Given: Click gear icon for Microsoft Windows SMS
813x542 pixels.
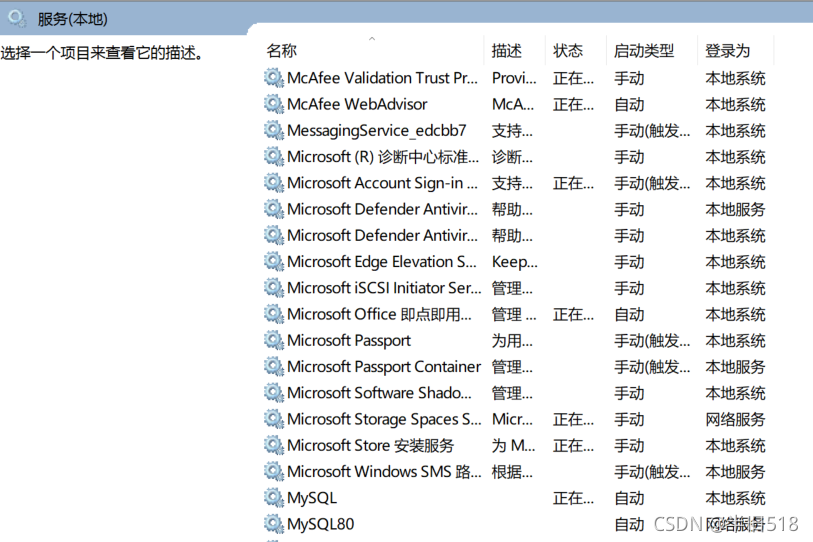Looking at the screenshot, I should coord(274,471).
